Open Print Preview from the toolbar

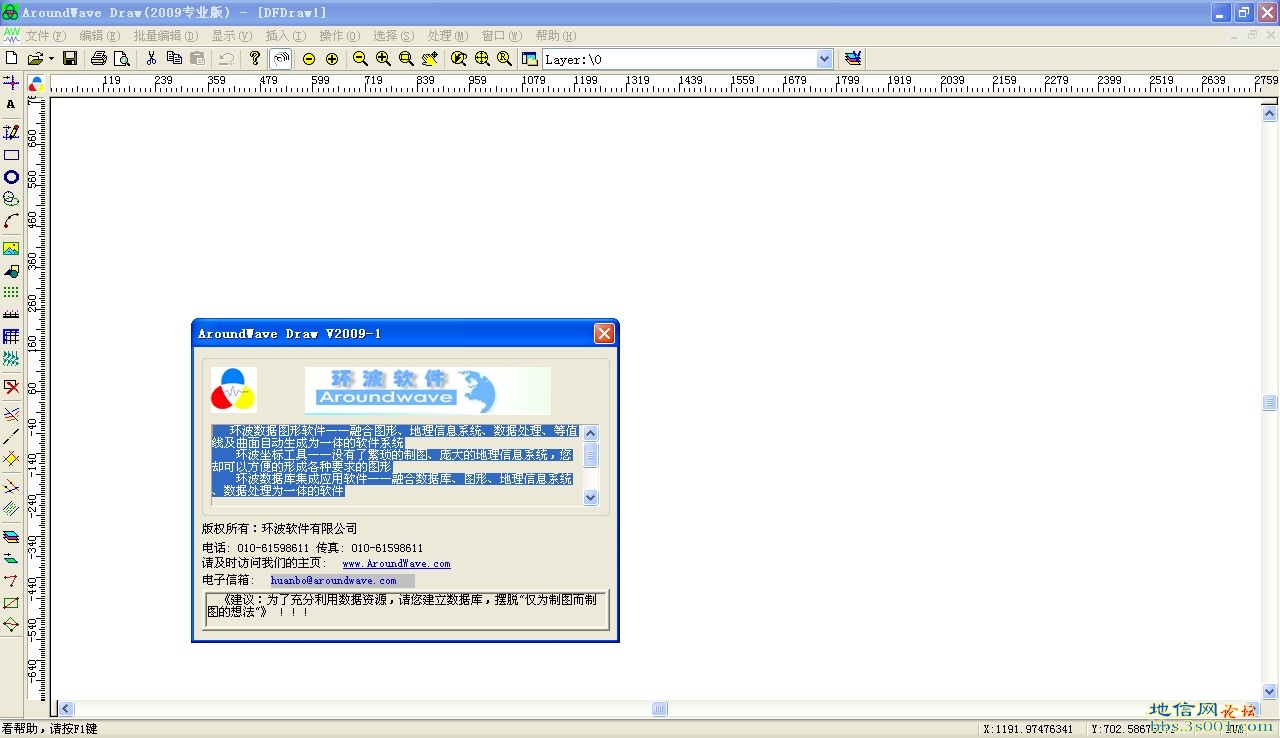pyautogui.click(x=121, y=59)
